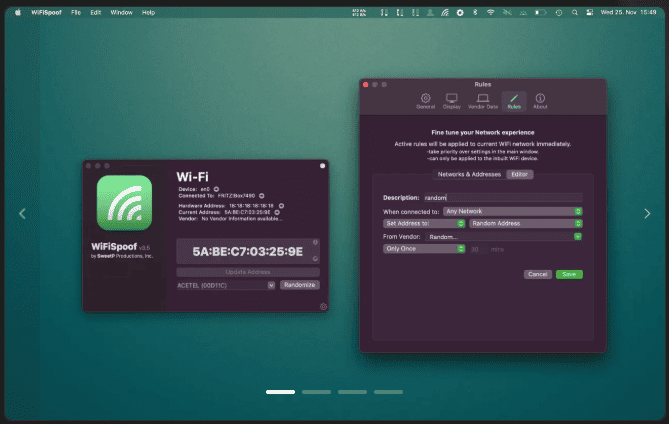
Task: Select the Rules pencil tab
Action: click(x=514, y=102)
